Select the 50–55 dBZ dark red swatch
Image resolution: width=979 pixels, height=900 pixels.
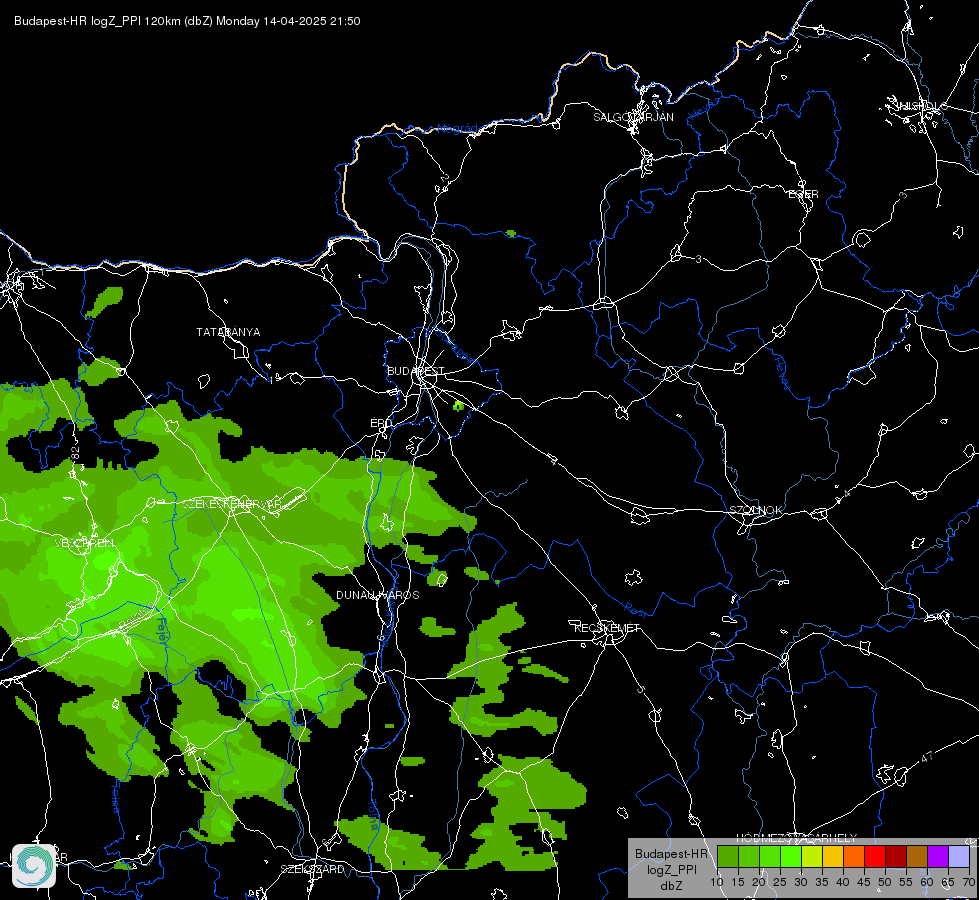click(896, 856)
